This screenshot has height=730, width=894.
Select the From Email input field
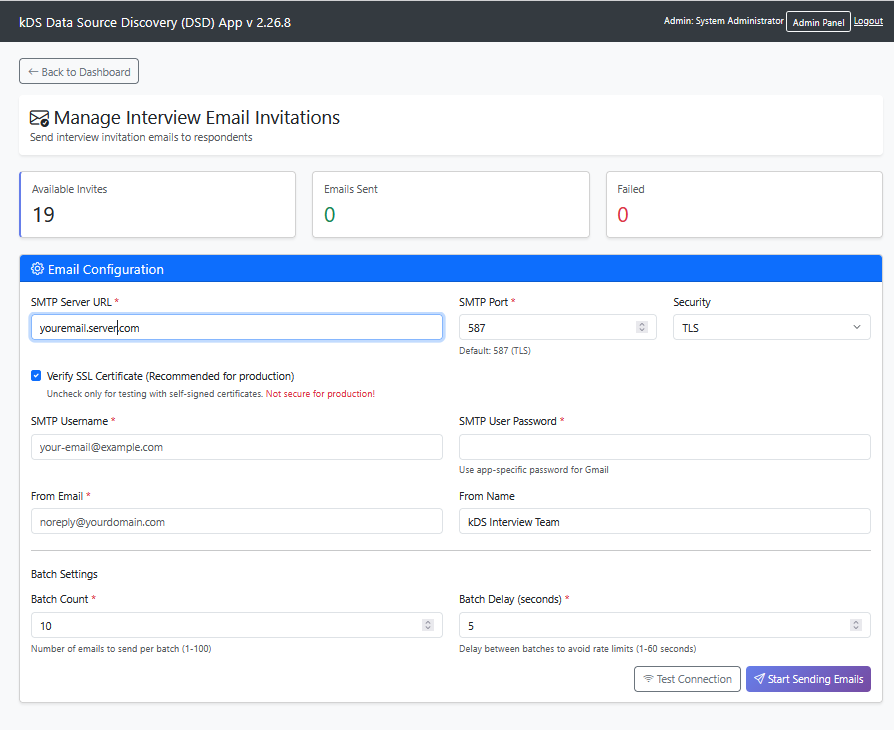pyautogui.click(x=236, y=521)
